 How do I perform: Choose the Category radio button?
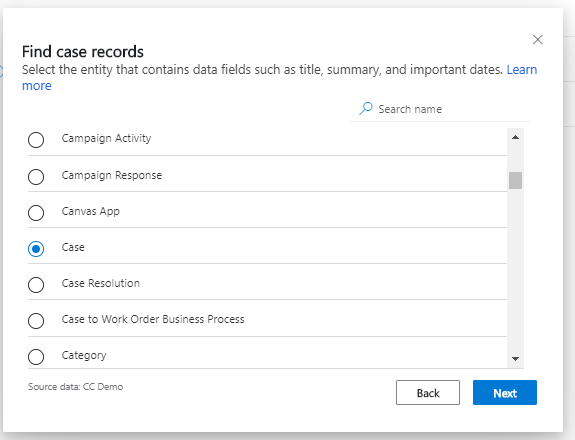36,356
